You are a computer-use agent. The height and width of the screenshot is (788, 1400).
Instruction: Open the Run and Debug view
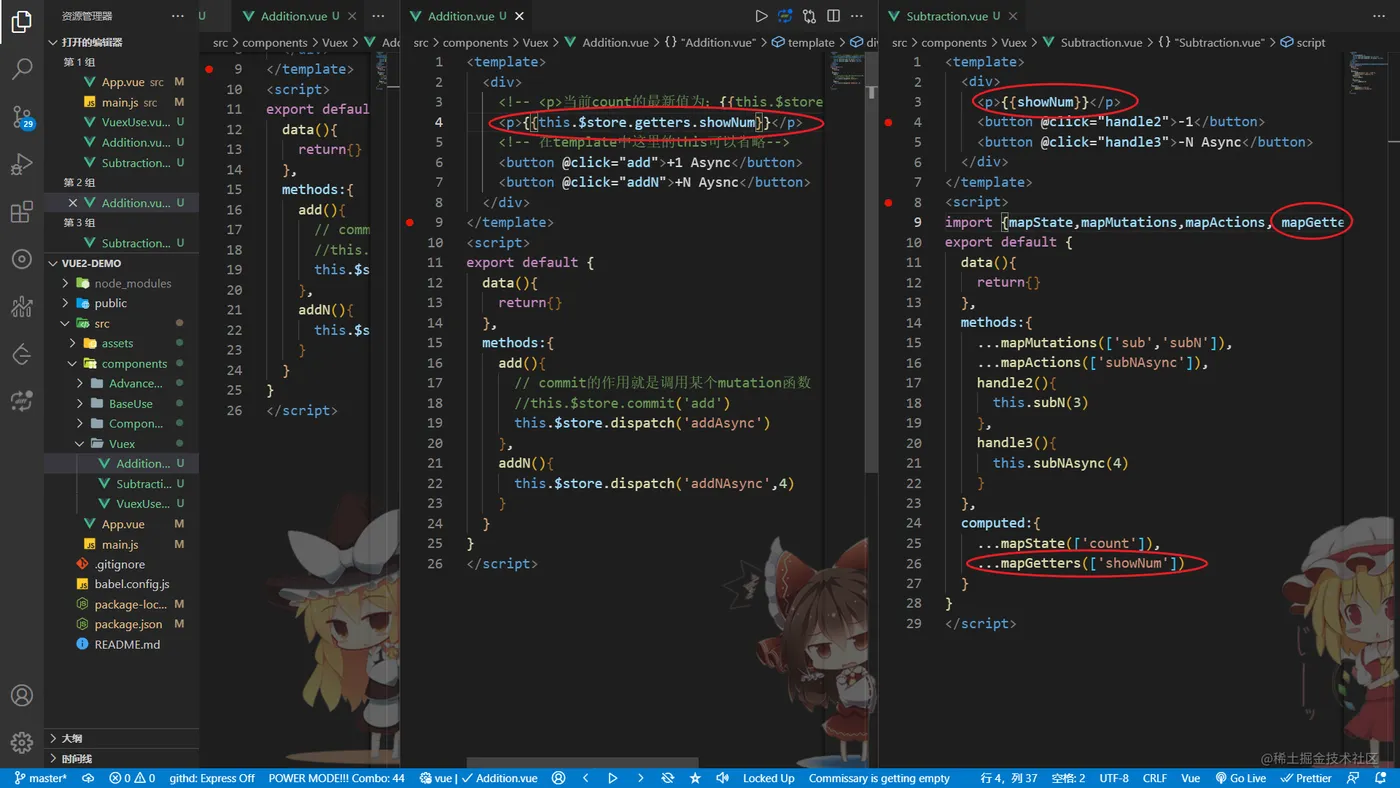(x=22, y=164)
